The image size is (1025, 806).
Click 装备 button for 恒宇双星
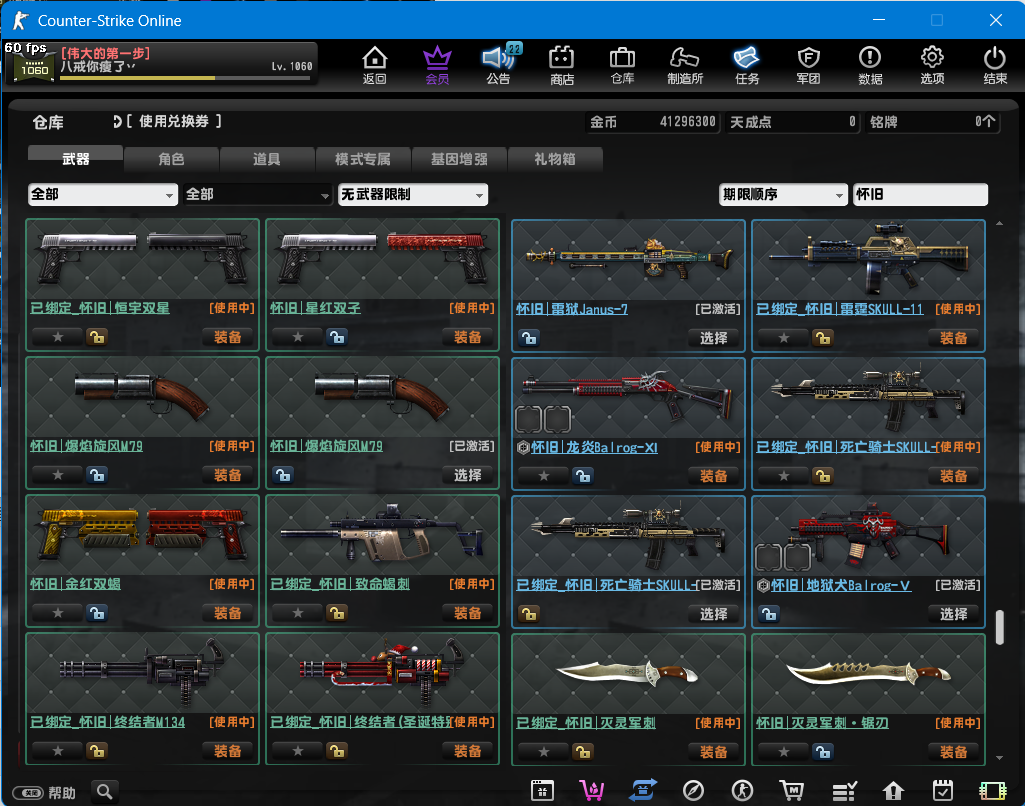(x=227, y=337)
